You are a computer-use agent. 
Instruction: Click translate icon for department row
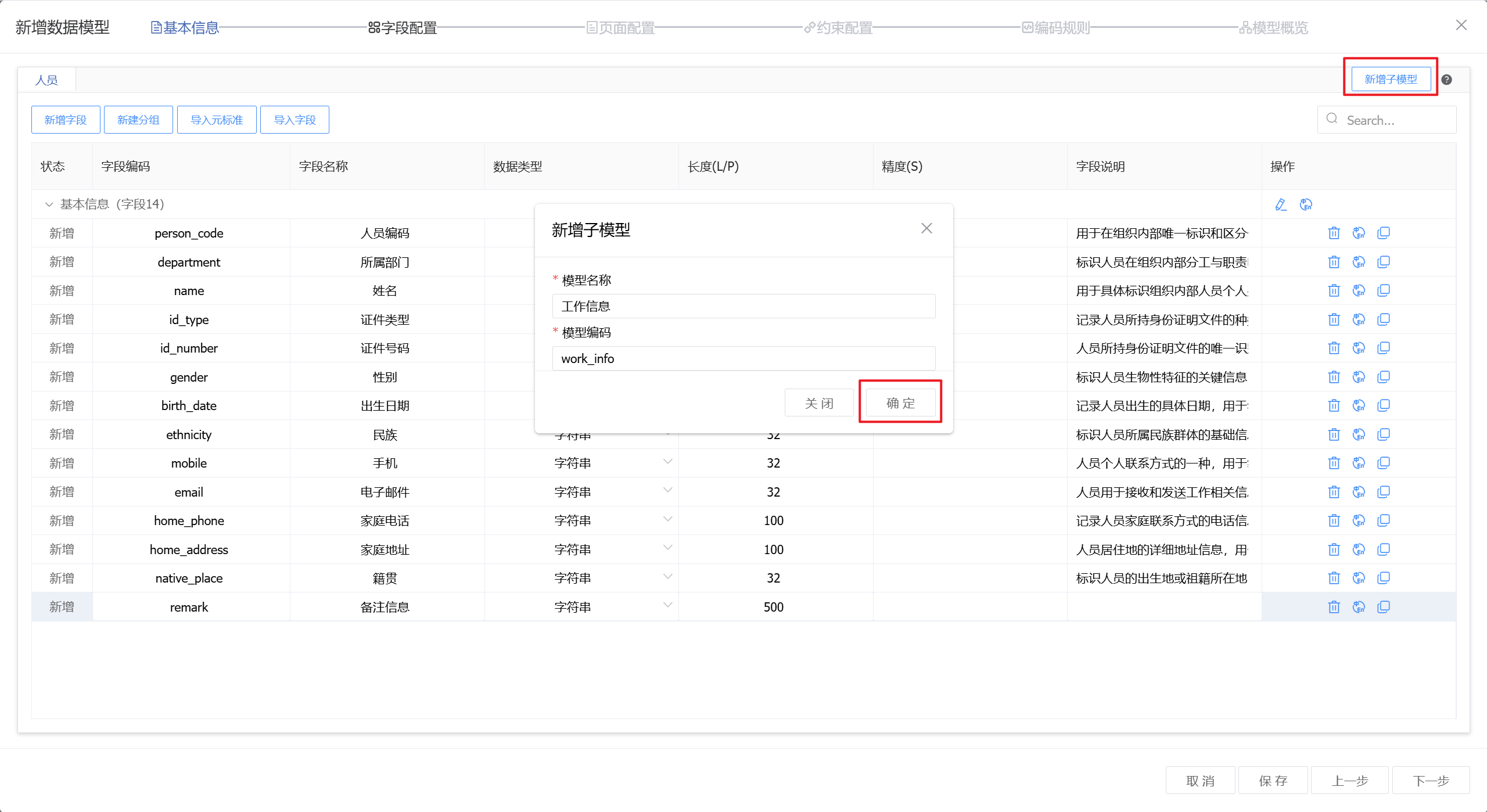[x=1359, y=262]
